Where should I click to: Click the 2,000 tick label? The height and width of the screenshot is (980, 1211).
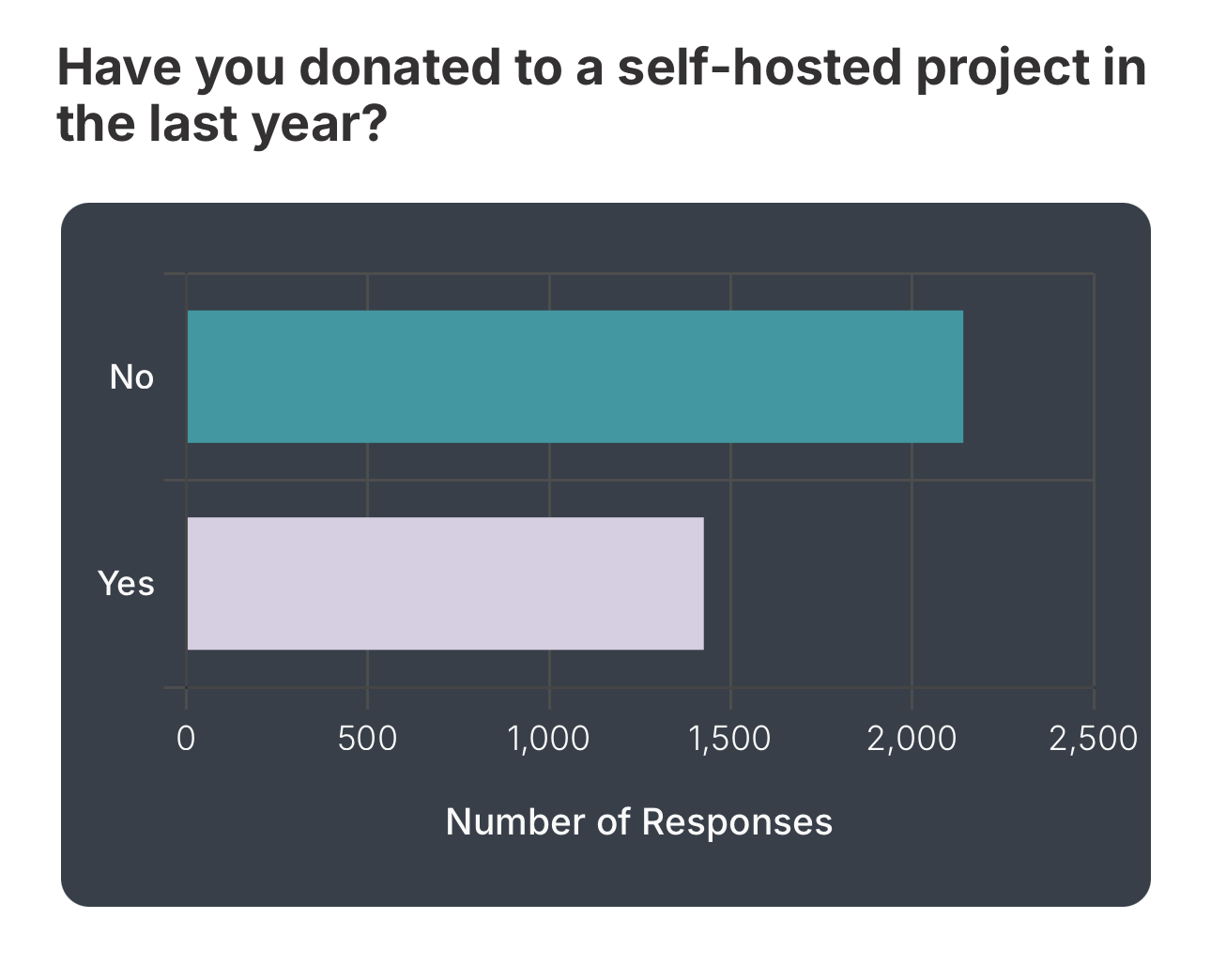click(x=912, y=739)
